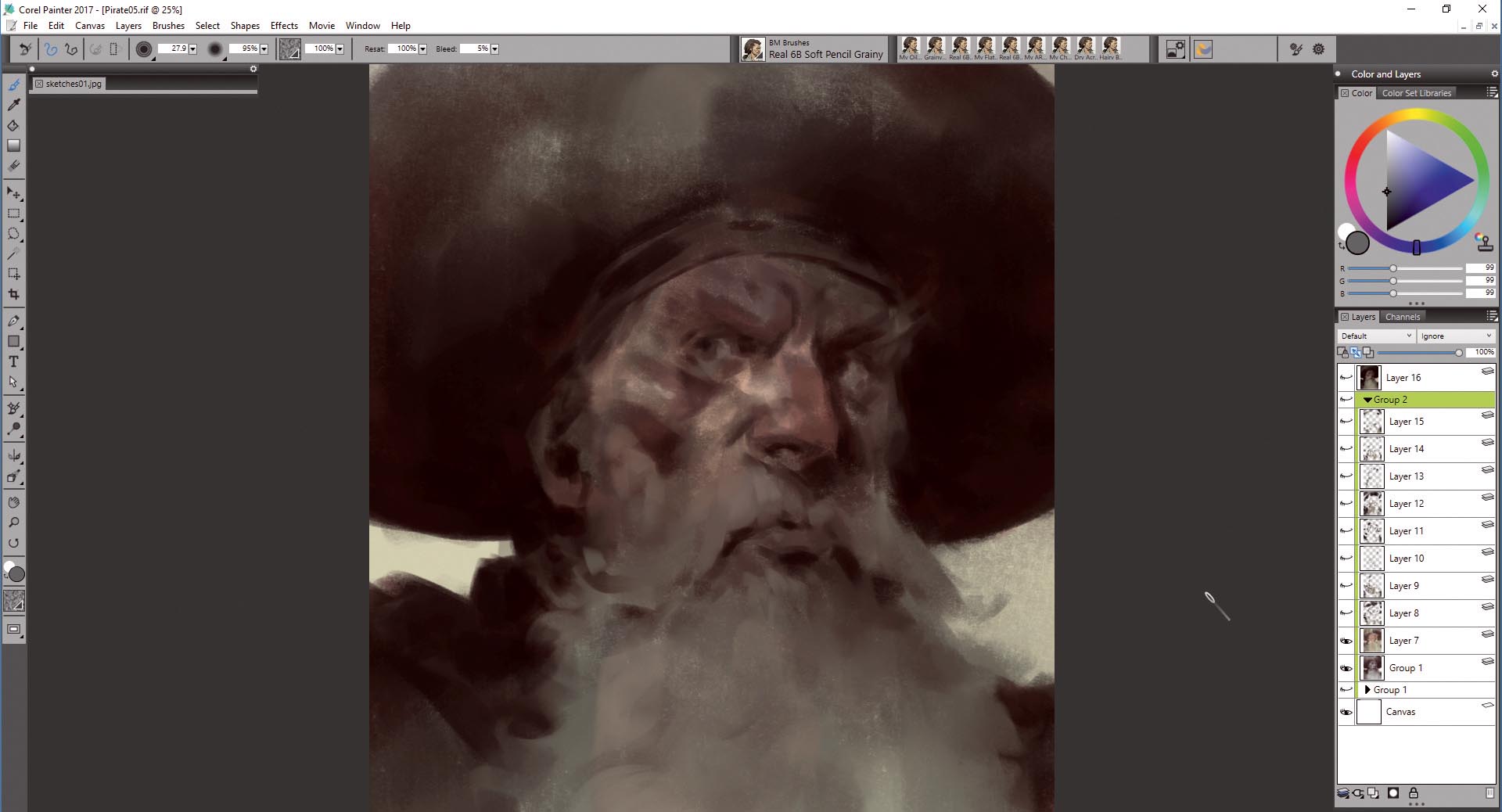This screenshot has height=812, width=1502.
Task: Click the General brush controls gear icon
Action: pyautogui.click(x=1318, y=49)
